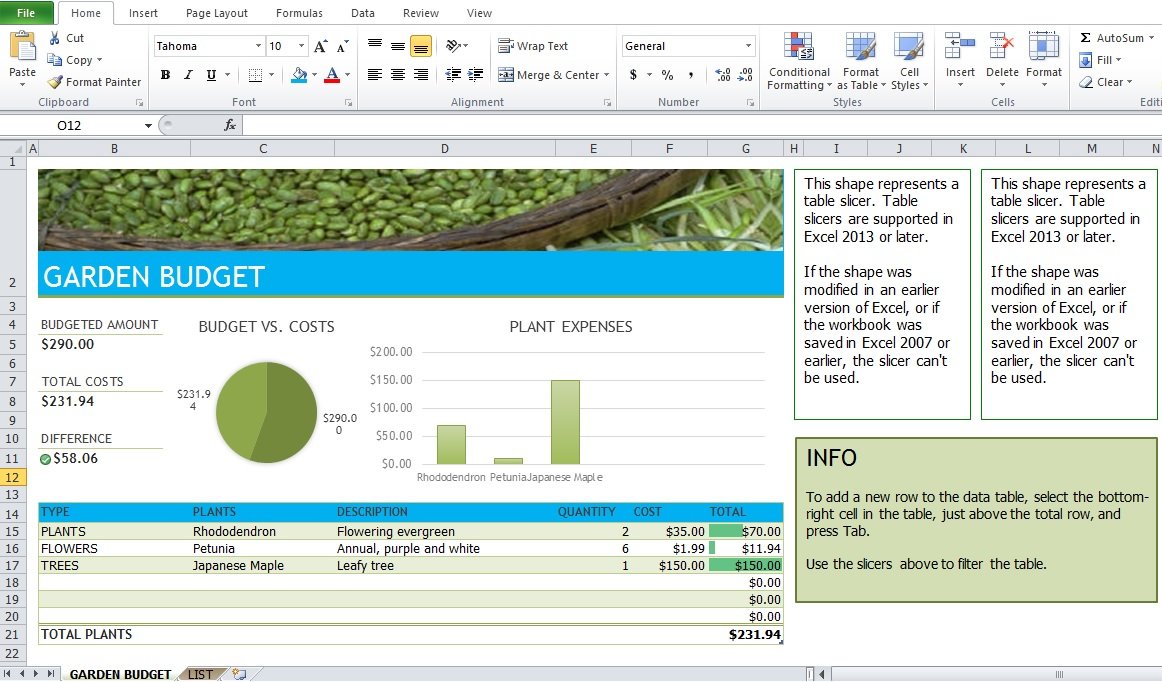Increase font size with grow font icon
The image size is (1162, 682).
(320, 46)
